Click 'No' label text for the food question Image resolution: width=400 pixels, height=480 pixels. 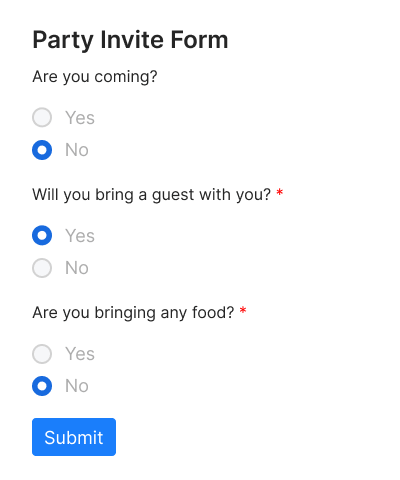77,386
